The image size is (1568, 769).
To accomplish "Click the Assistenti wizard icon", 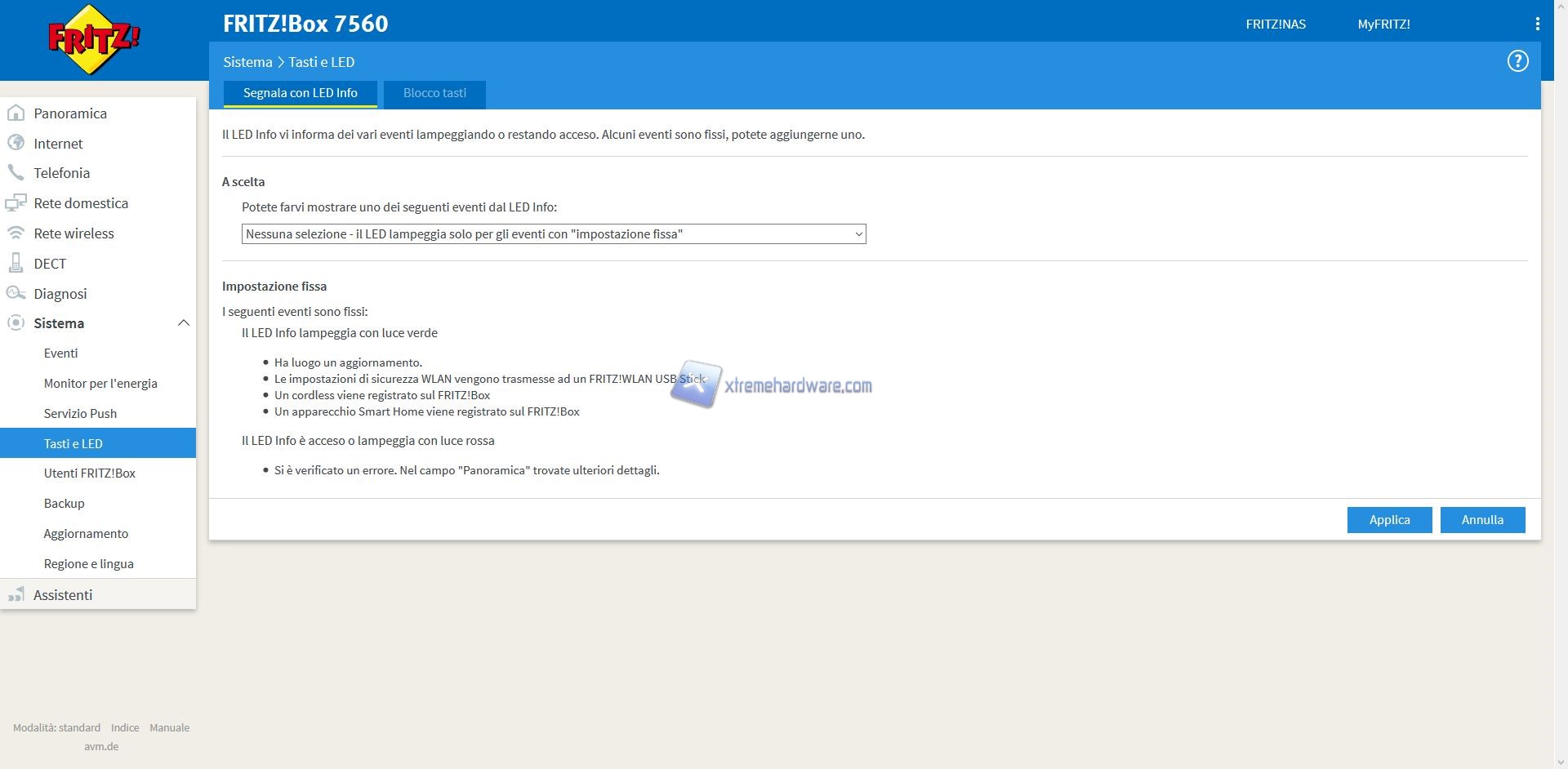I will click(x=16, y=595).
